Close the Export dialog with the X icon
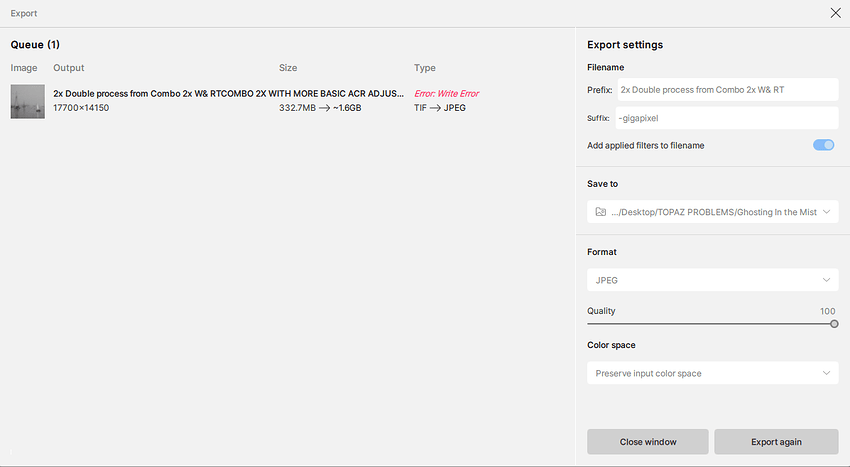The width and height of the screenshot is (850, 467). 835,13
